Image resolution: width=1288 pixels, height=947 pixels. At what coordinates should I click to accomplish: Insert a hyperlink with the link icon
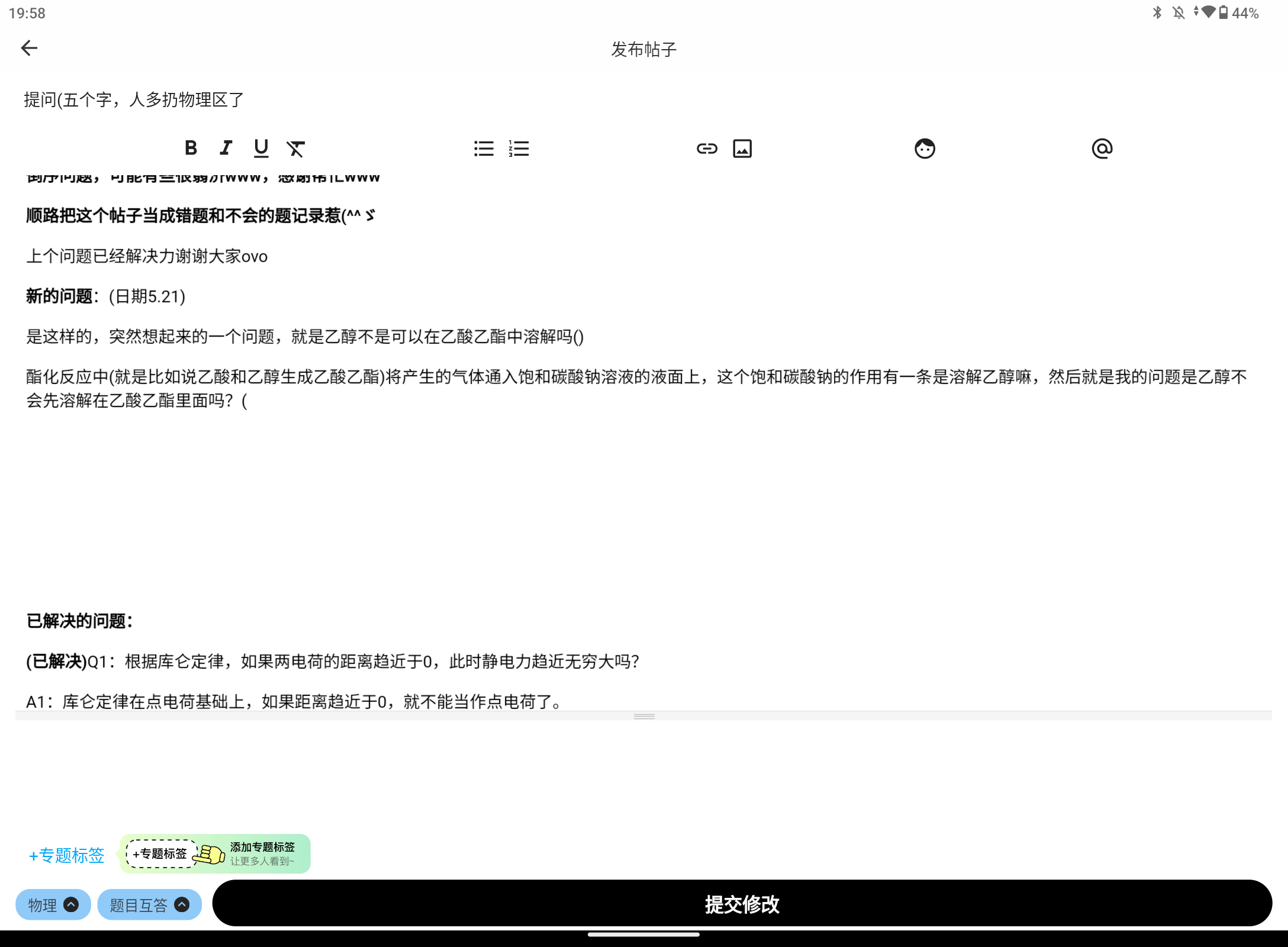(x=707, y=149)
